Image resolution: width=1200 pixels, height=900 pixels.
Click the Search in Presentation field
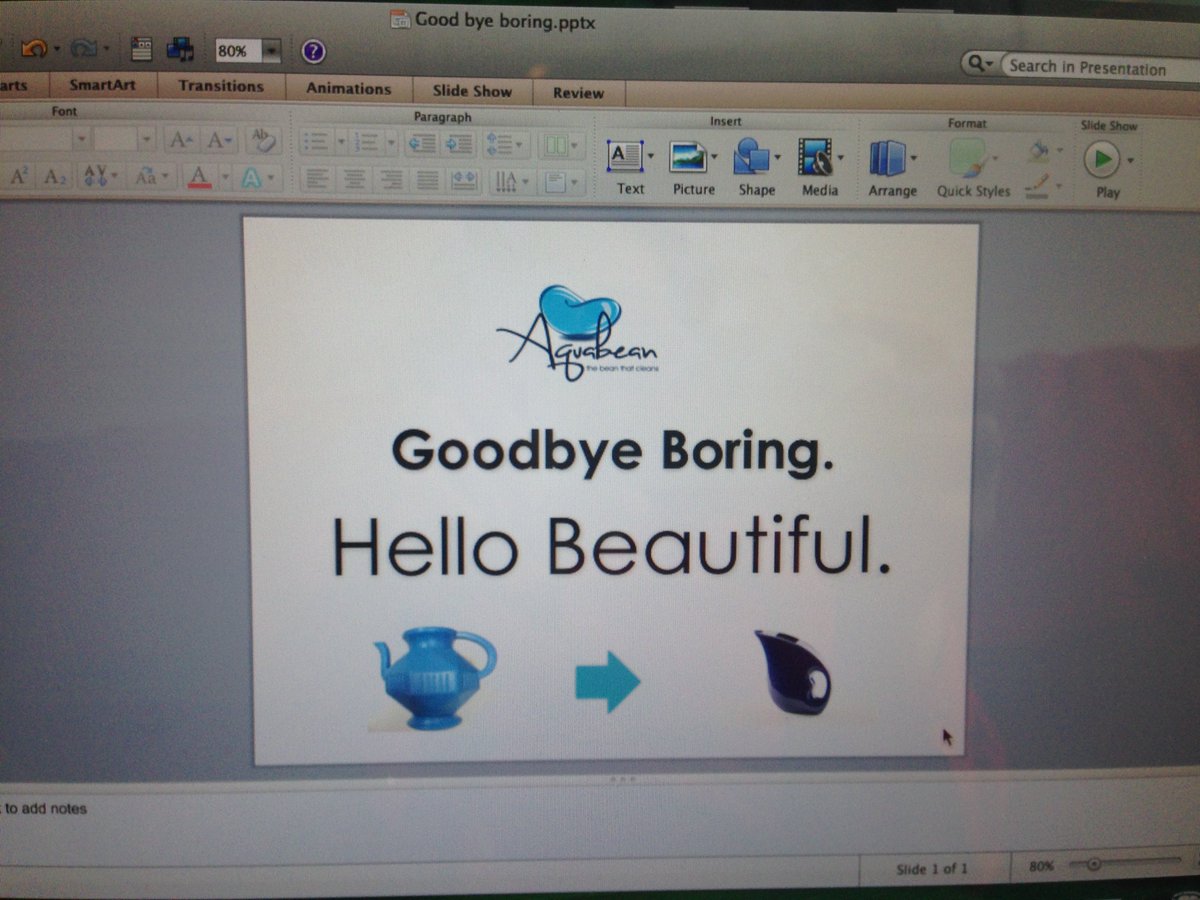click(1098, 68)
